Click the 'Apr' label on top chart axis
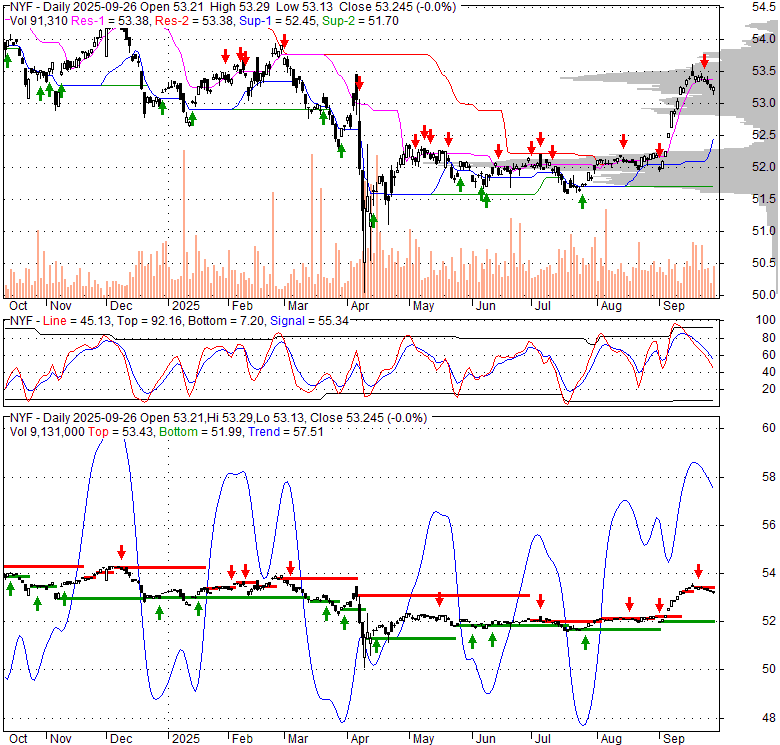The image size is (780, 745). click(x=360, y=306)
